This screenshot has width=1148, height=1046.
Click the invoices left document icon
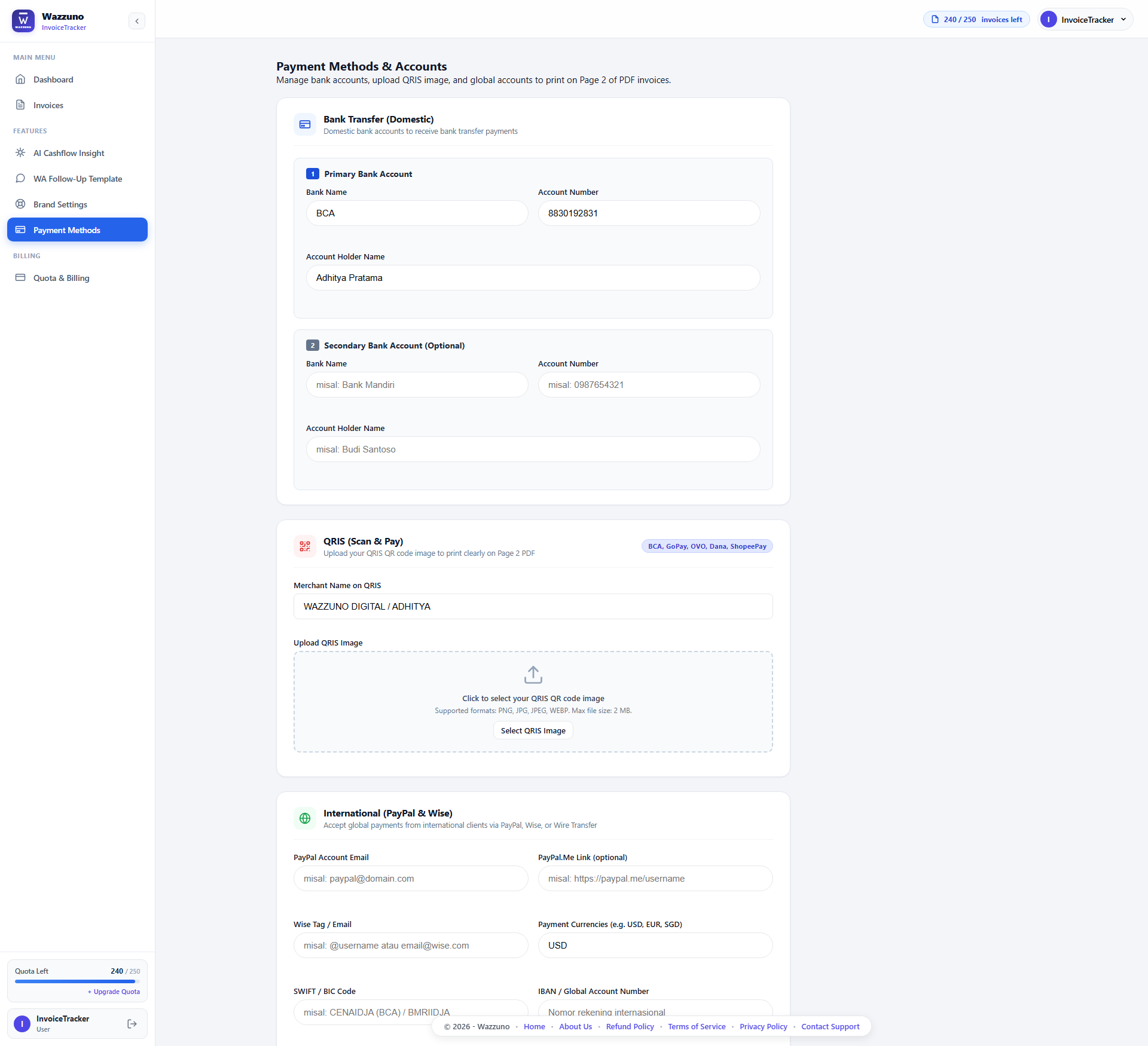point(935,20)
